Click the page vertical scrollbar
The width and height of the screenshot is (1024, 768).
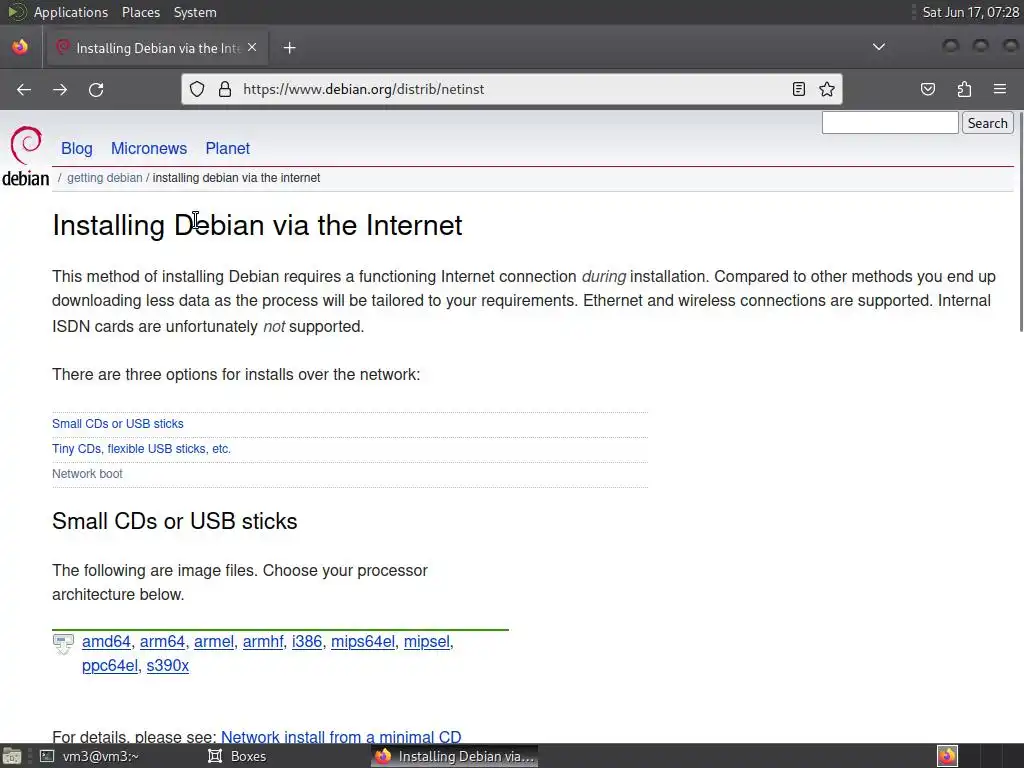pos(1020,222)
